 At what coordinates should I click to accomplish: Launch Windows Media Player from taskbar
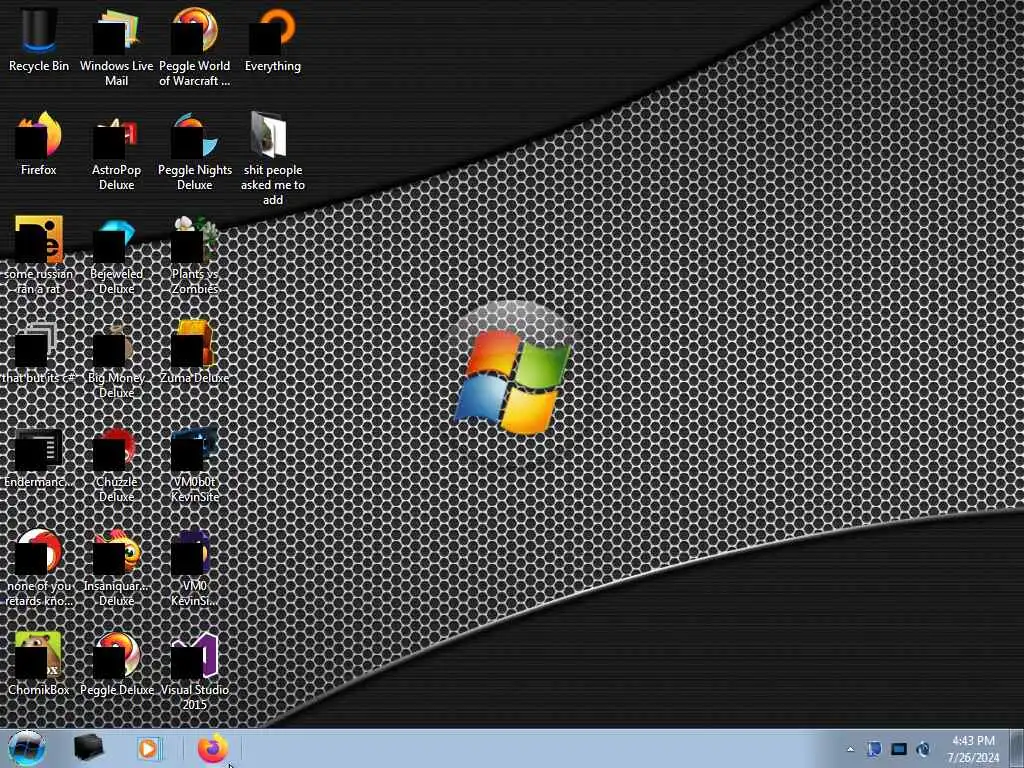tap(148, 748)
